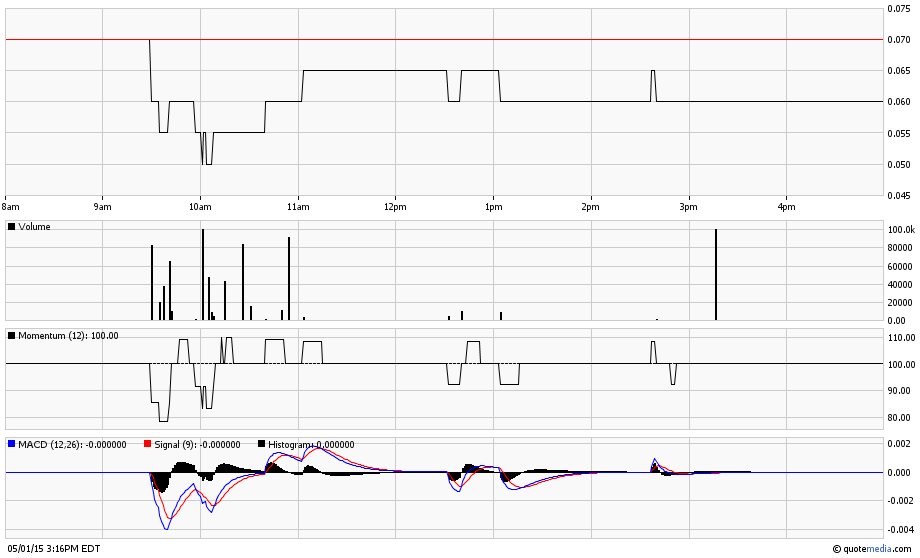920x558 pixels.
Task: Click the 40000 volume axis value
Action: tap(899, 284)
